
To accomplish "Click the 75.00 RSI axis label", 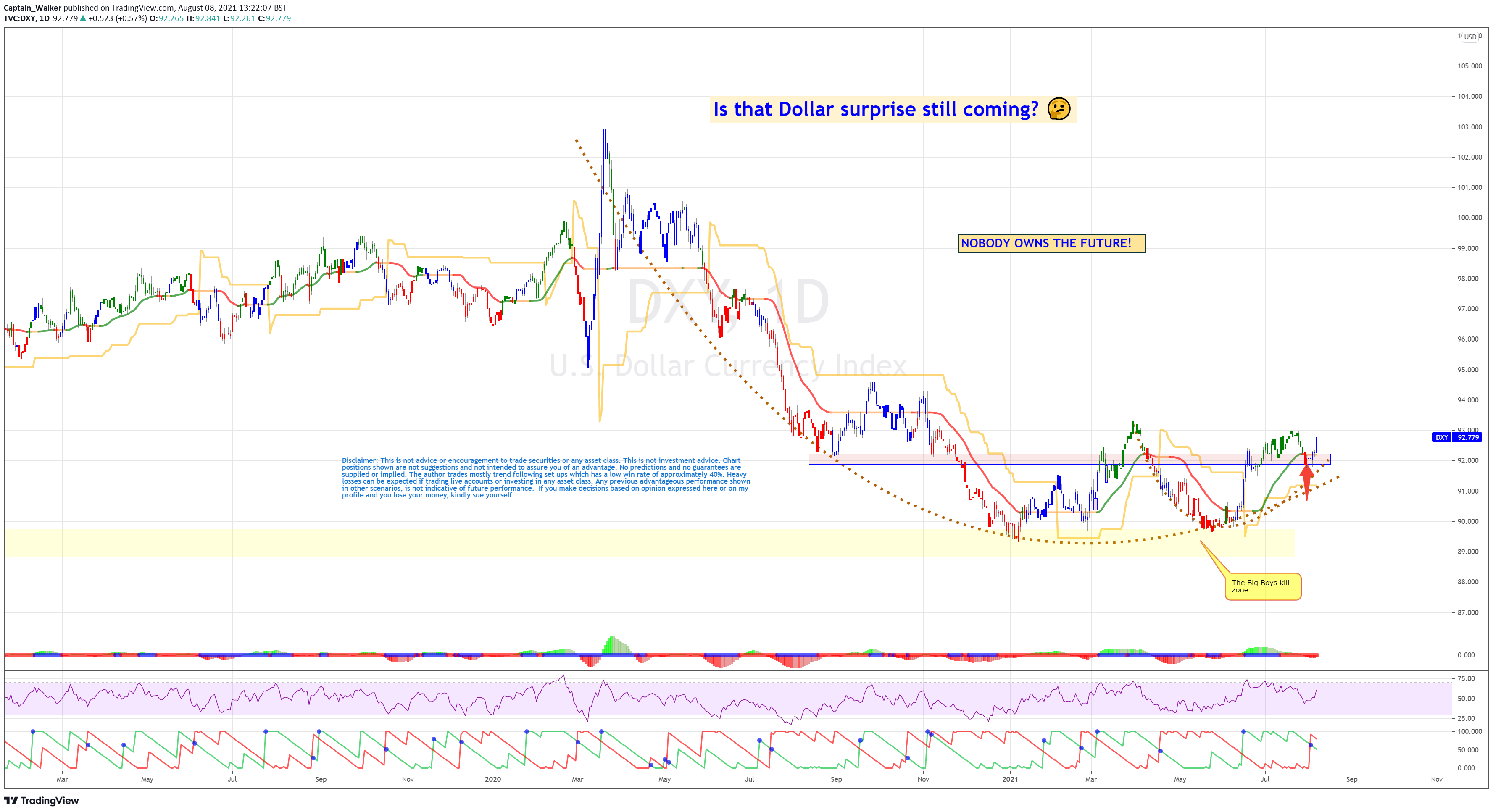I will click(1467, 679).
